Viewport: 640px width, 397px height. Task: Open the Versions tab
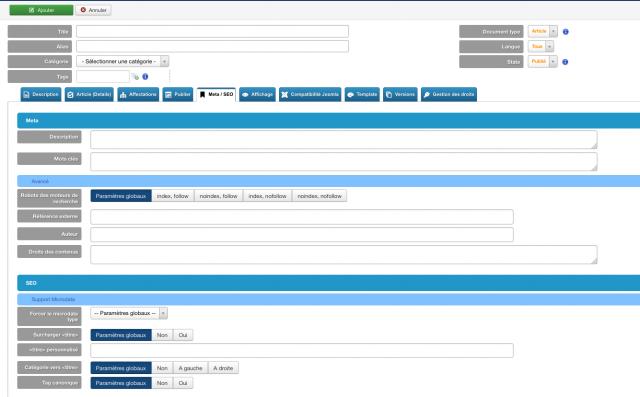coord(400,94)
